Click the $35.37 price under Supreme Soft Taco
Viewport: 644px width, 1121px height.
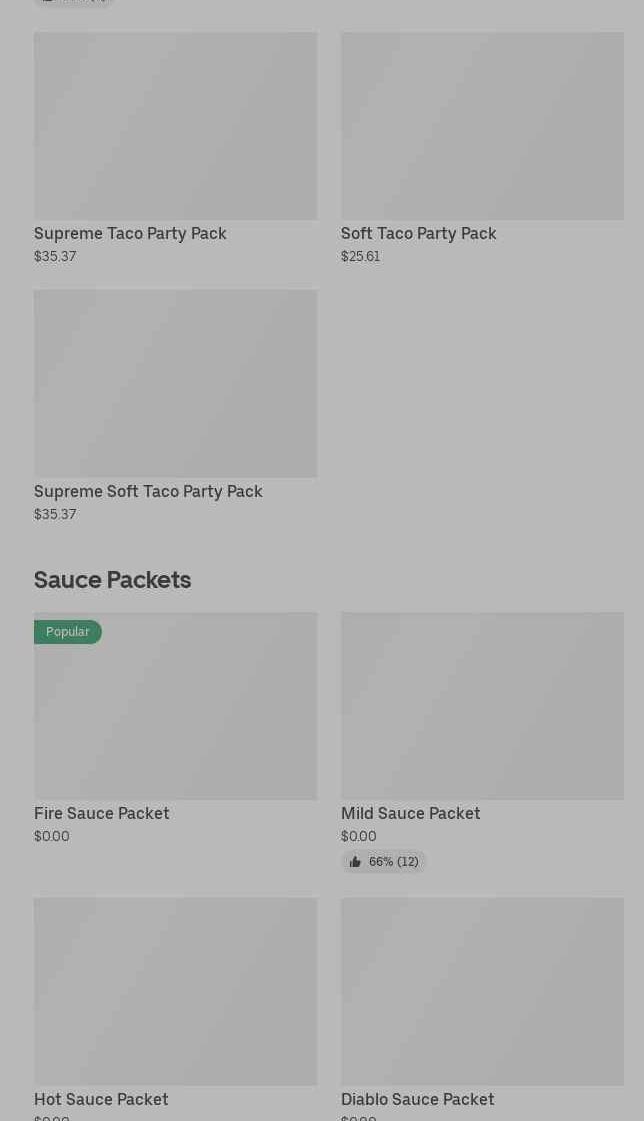55,514
